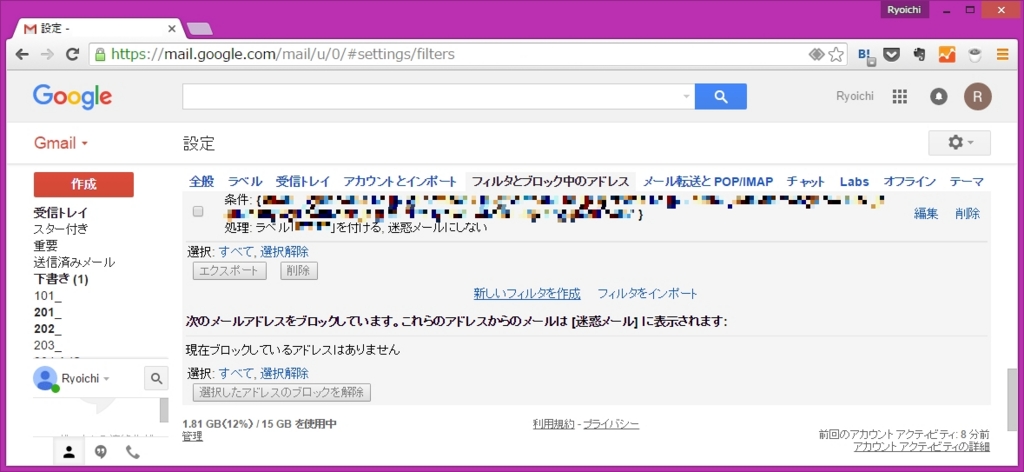1024x472 pixels.
Task: Click 選択したアドレスのブロックを解除 button
Action: click(281, 392)
